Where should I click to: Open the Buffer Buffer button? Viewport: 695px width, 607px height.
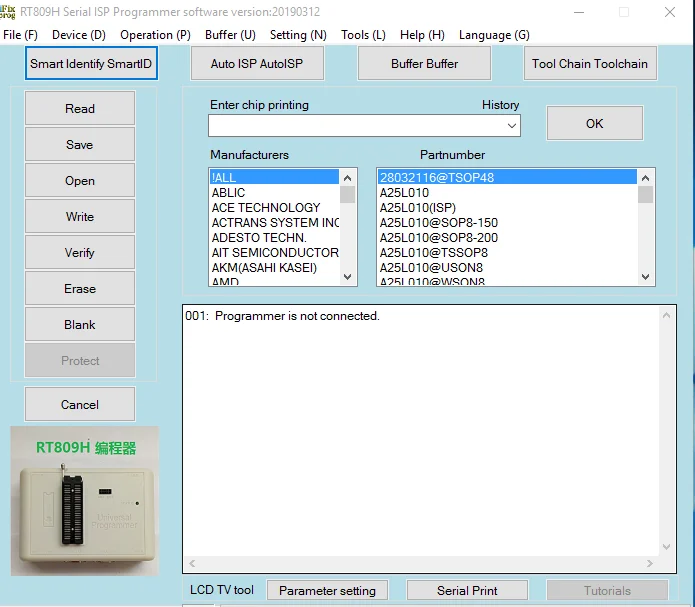424,63
